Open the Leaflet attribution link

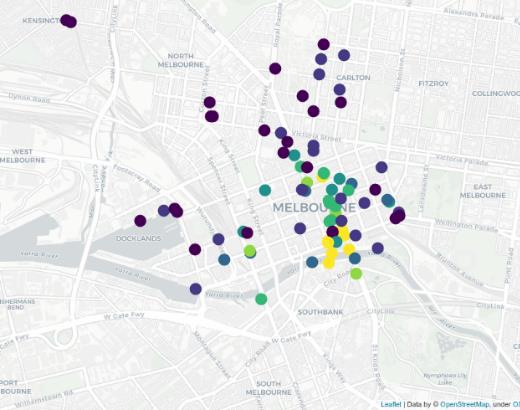click(391, 404)
